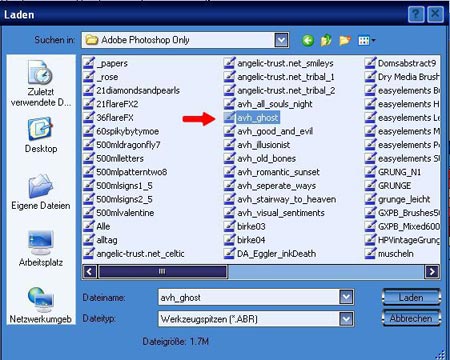The image size is (450, 360).
Task: Create a new folder
Action: click(345, 41)
